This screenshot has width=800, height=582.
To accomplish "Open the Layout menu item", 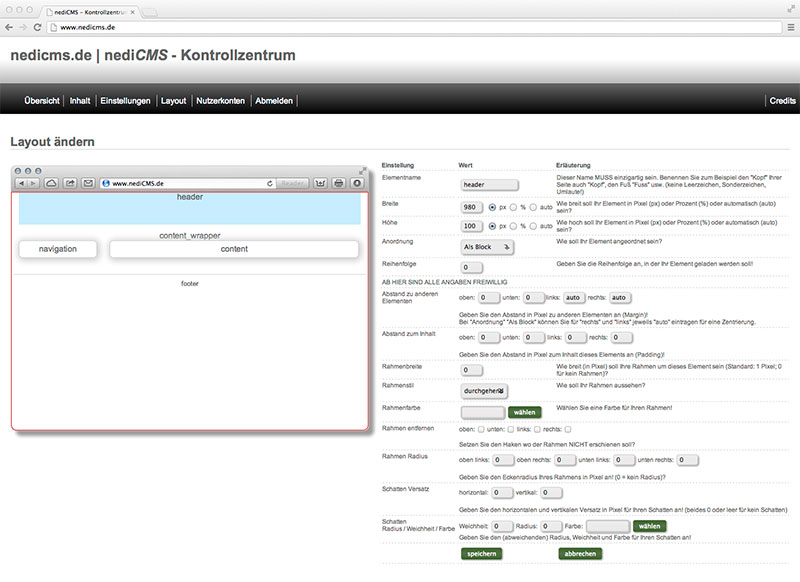I will [173, 101].
